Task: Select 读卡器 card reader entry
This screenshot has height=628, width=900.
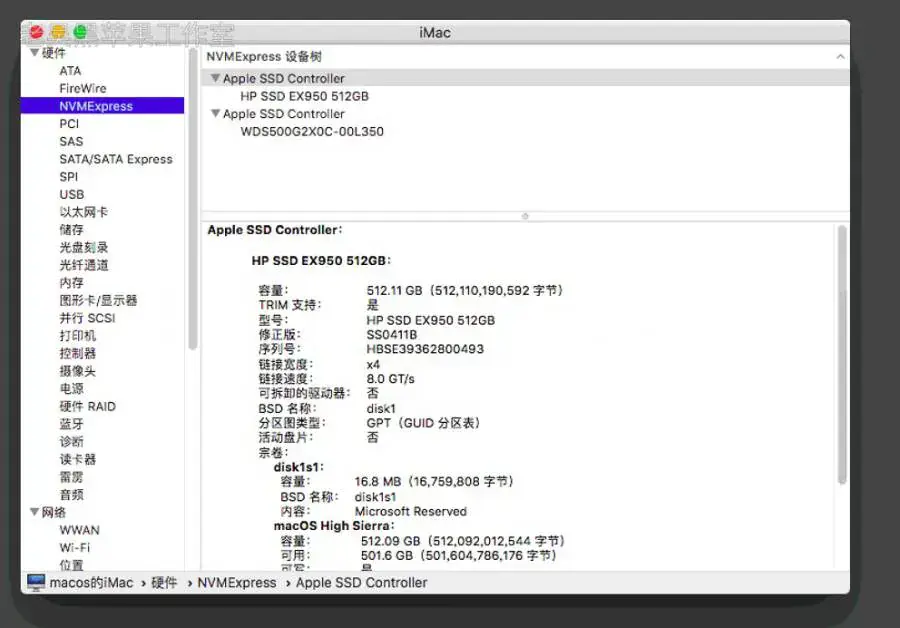Action: point(77,459)
